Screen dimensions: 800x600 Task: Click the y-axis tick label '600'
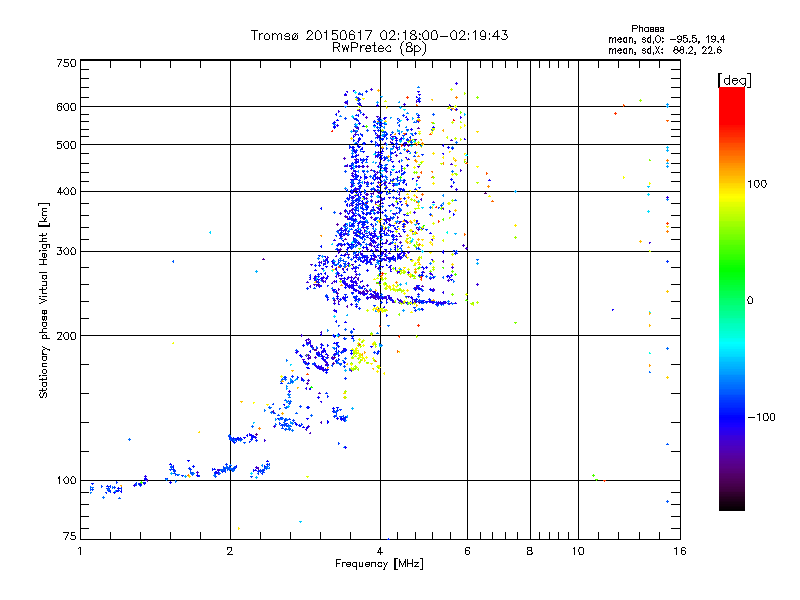click(x=66, y=107)
